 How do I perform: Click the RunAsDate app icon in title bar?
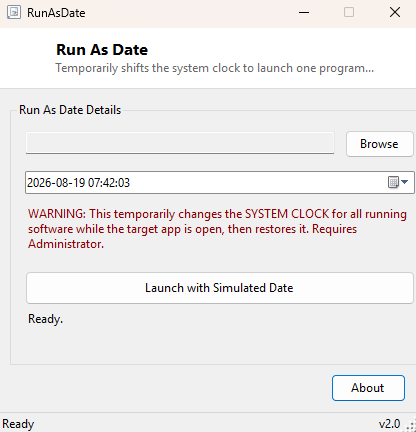(14, 12)
